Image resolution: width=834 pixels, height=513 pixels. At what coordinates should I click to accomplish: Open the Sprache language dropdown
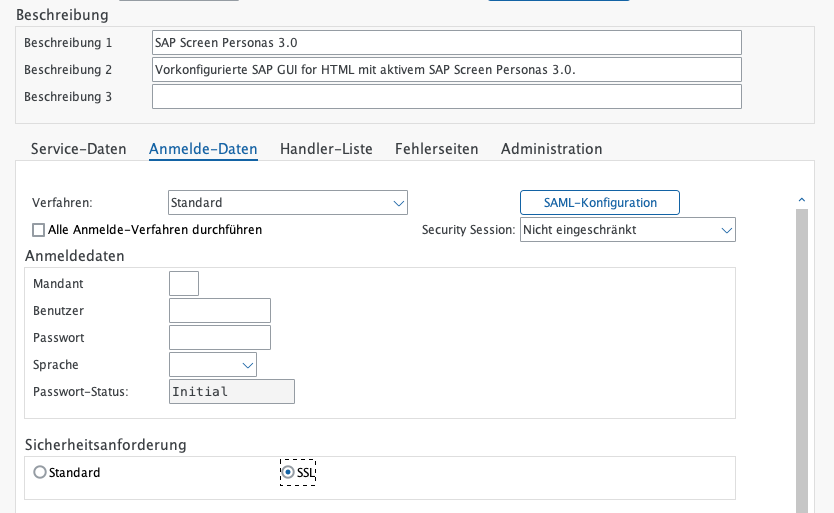coord(213,365)
